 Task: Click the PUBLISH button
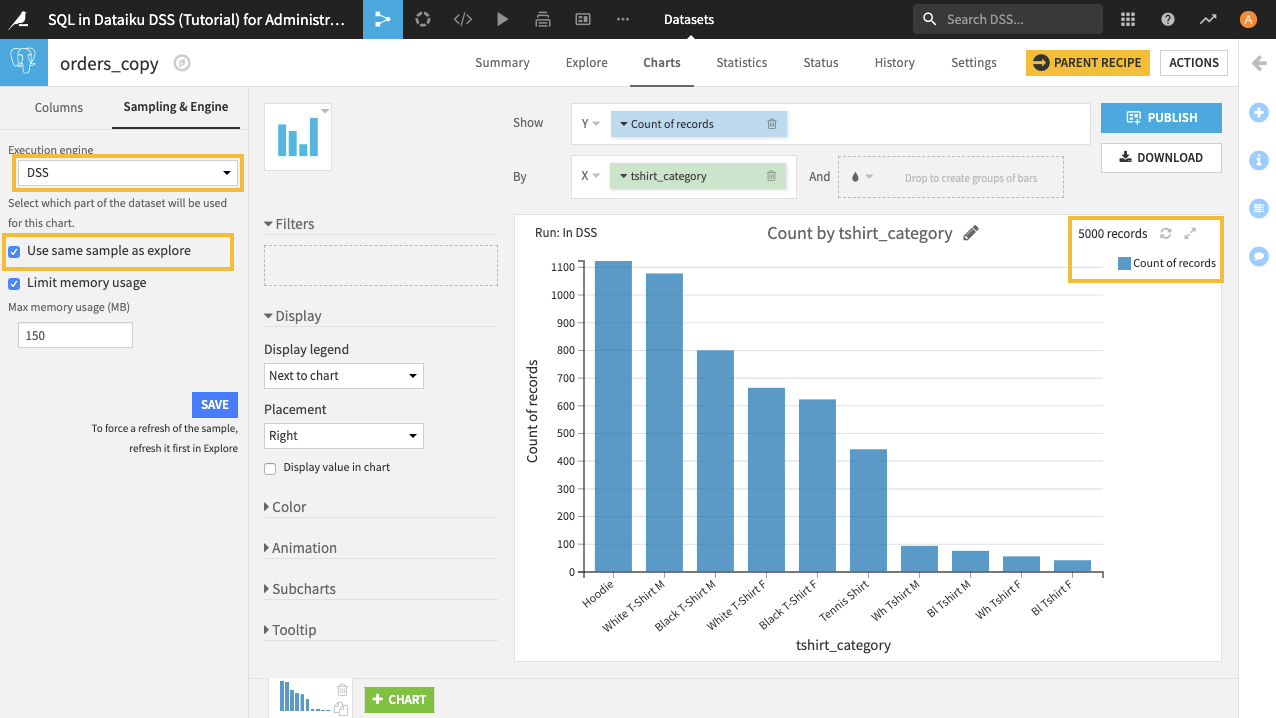[1161, 118]
